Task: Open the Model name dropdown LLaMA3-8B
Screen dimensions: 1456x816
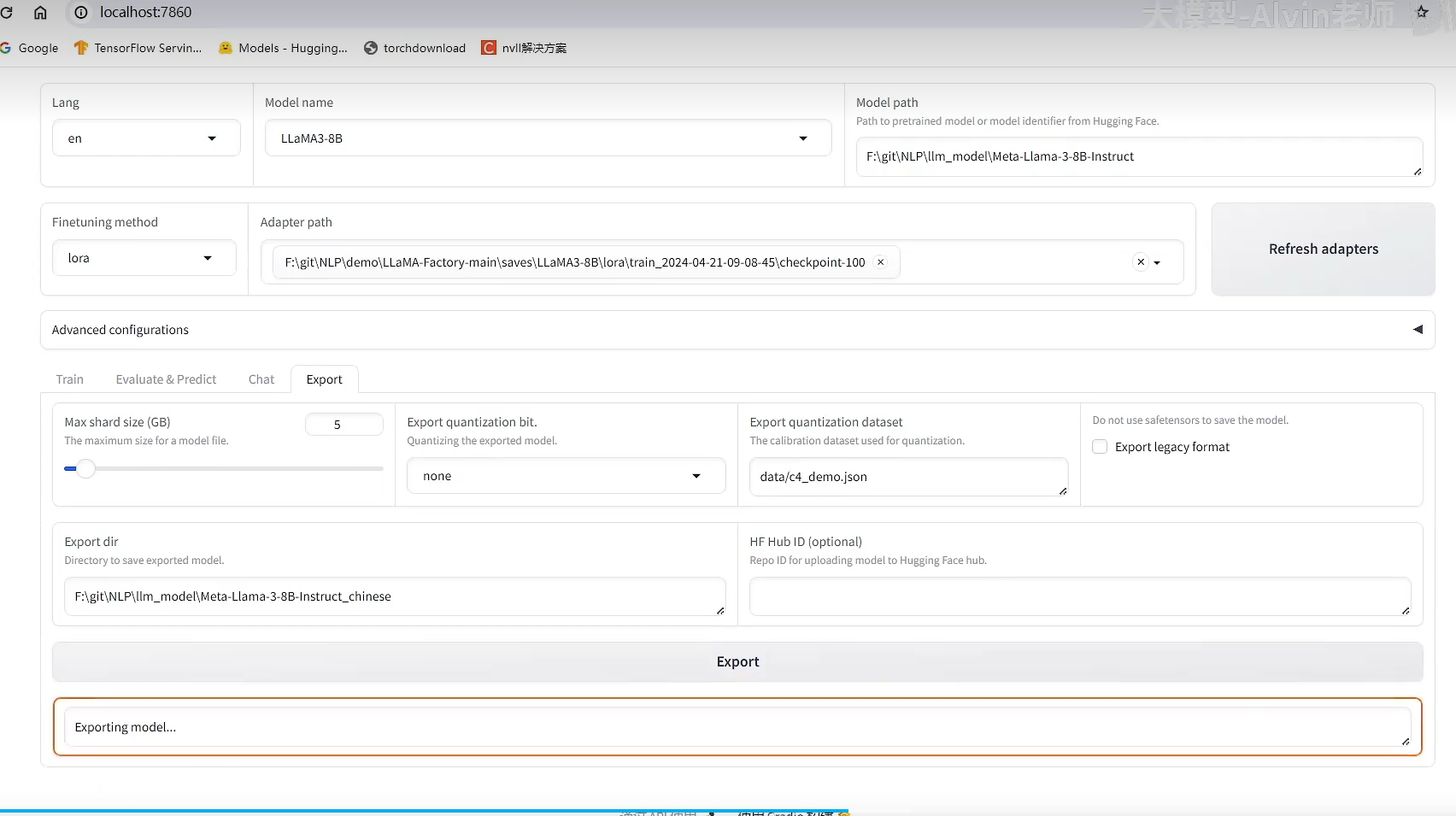Action: click(x=548, y=138)
